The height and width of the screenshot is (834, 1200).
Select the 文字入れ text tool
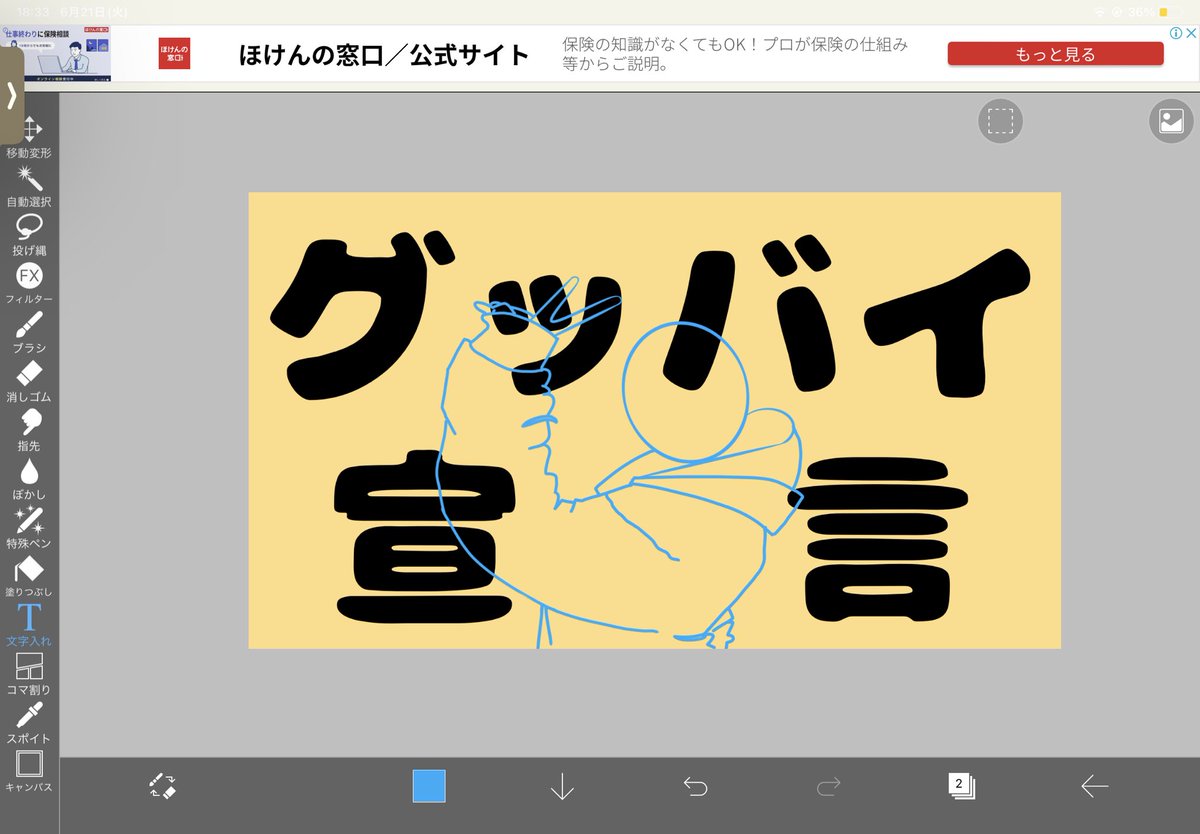click(29, 626)
